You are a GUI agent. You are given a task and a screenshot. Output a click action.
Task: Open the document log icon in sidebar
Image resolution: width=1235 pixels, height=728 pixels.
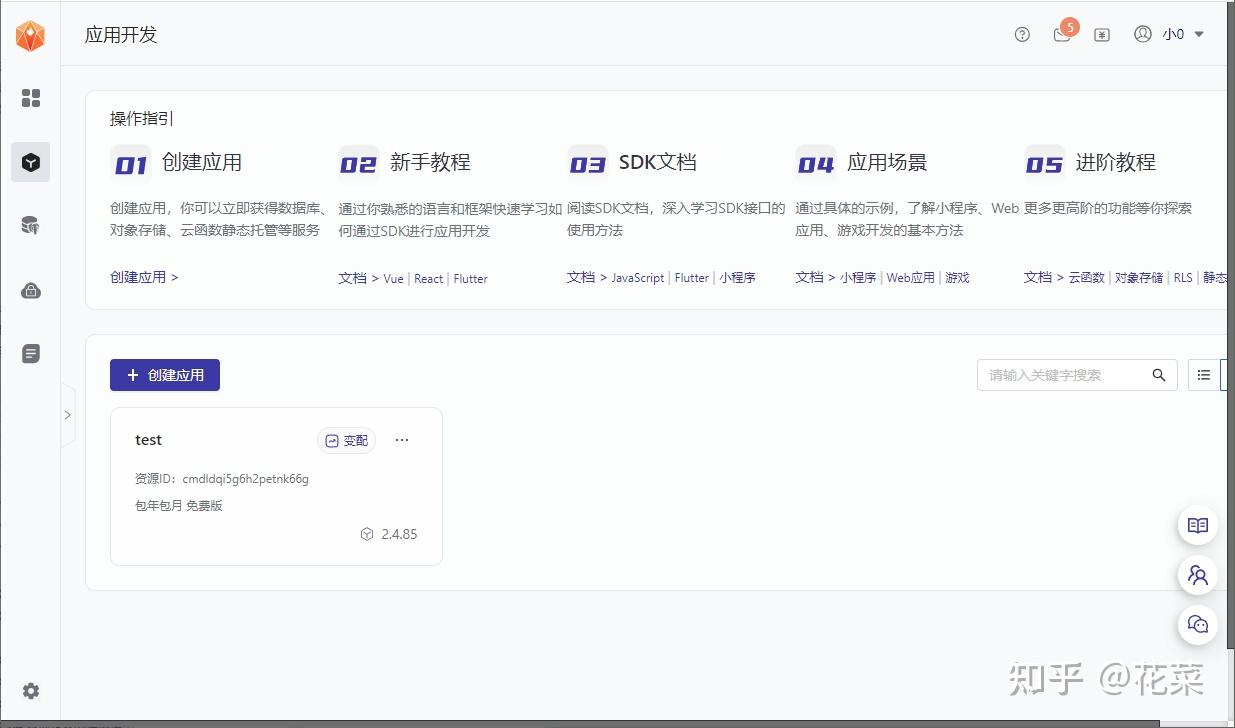tap(30, 353)
